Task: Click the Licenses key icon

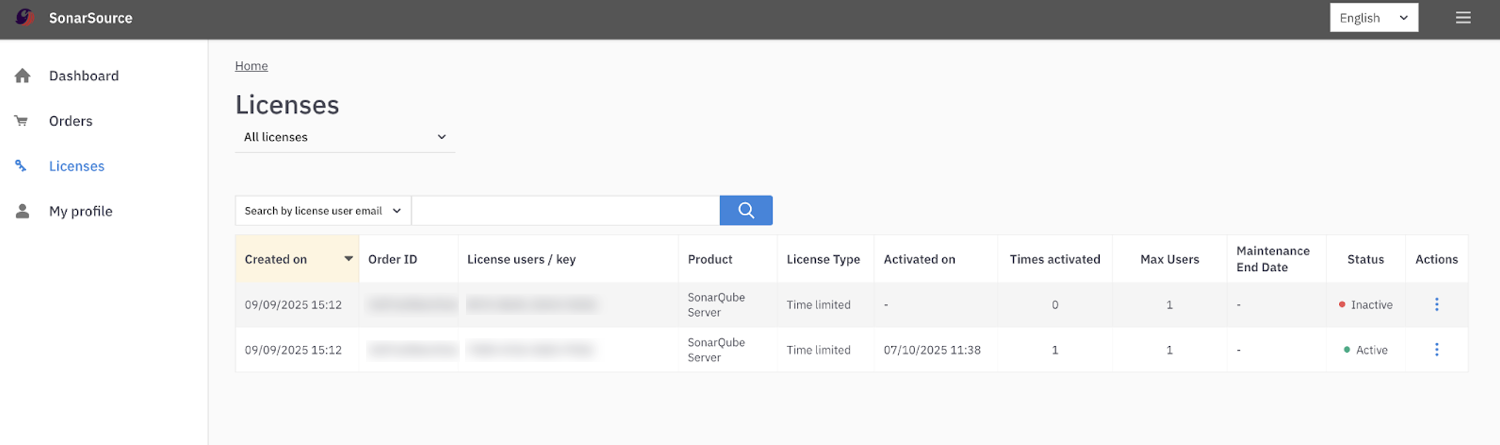Action: [21, 166]
